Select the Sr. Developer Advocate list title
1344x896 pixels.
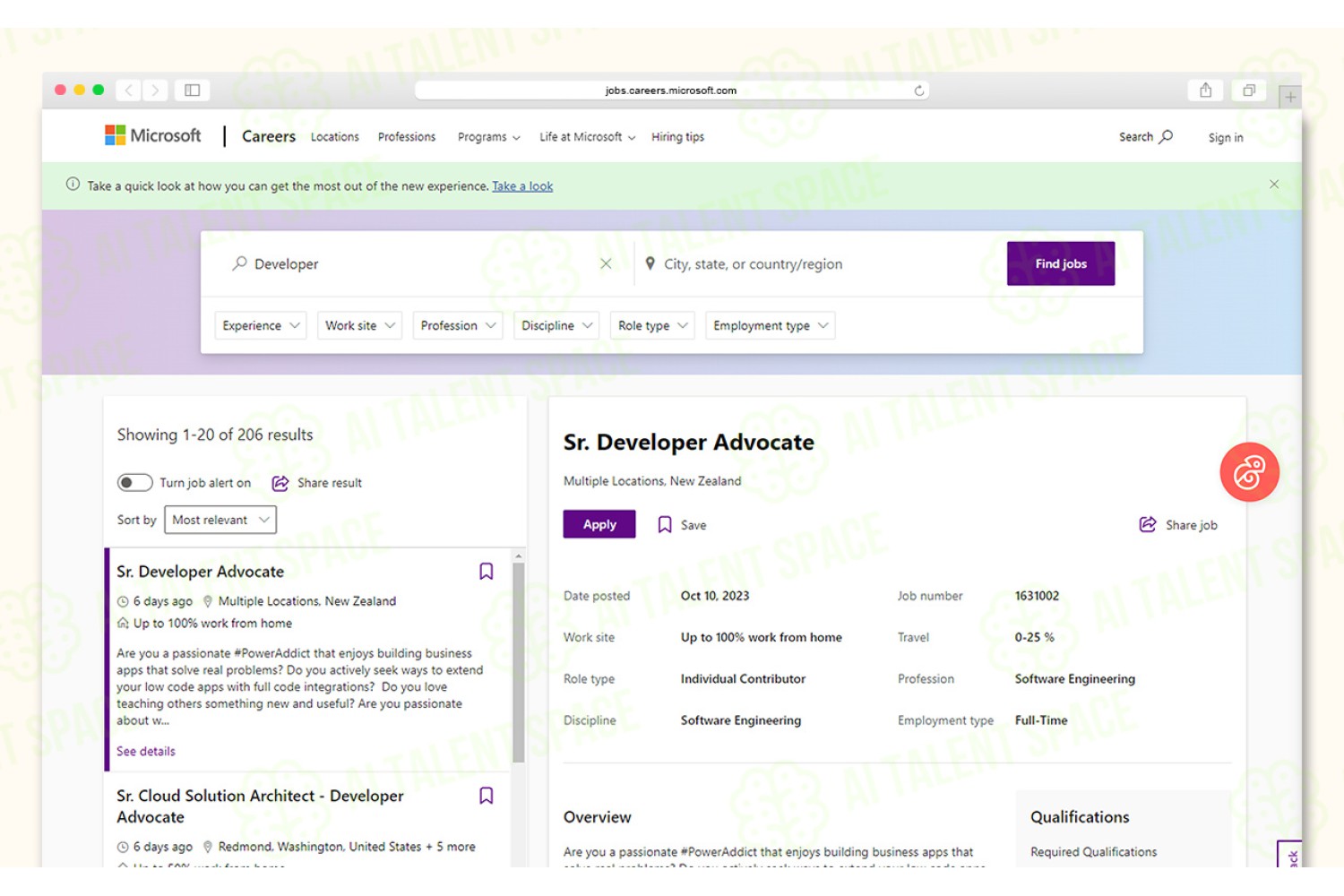[x=200, y=572]
